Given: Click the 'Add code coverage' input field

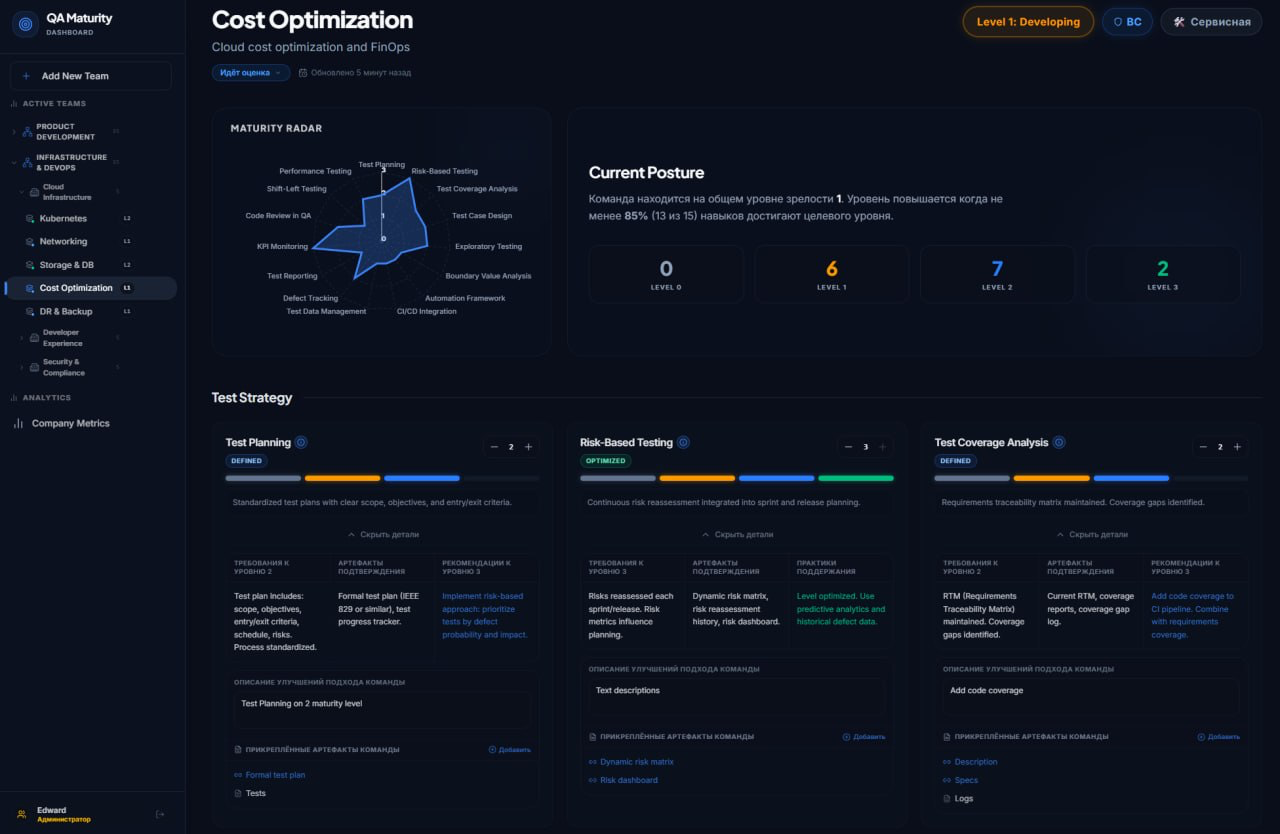Looking at the screenshot, I should (x=1092, y=697).
